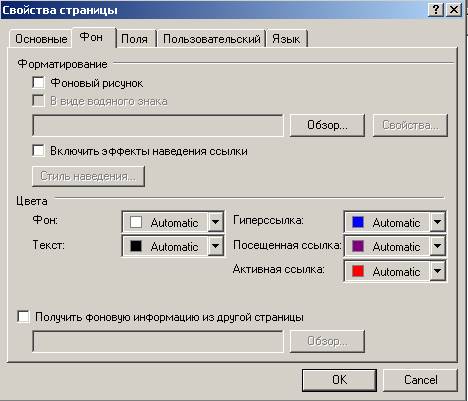This screenshot has width=468, height=401.
Task: Expand the Текст color dropdown arrow
Action: 216,246
